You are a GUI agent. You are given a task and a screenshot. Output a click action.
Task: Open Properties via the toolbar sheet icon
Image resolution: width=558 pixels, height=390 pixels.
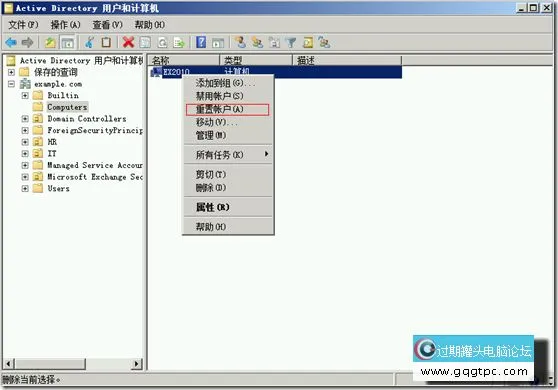pos(145,43)
